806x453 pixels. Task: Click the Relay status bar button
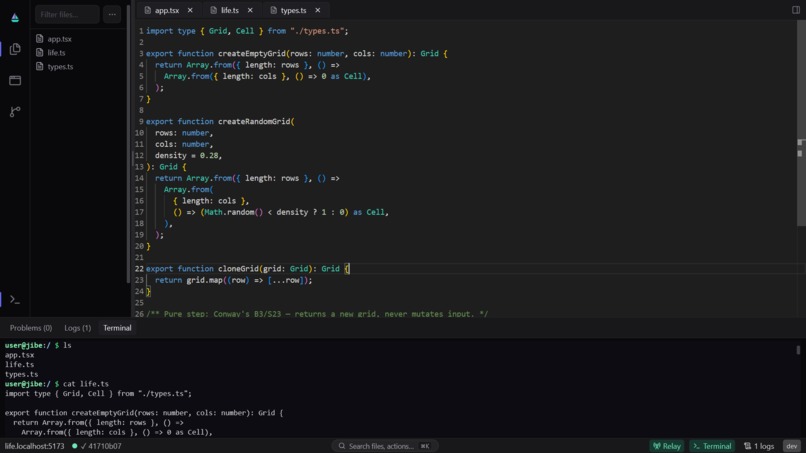667,446
